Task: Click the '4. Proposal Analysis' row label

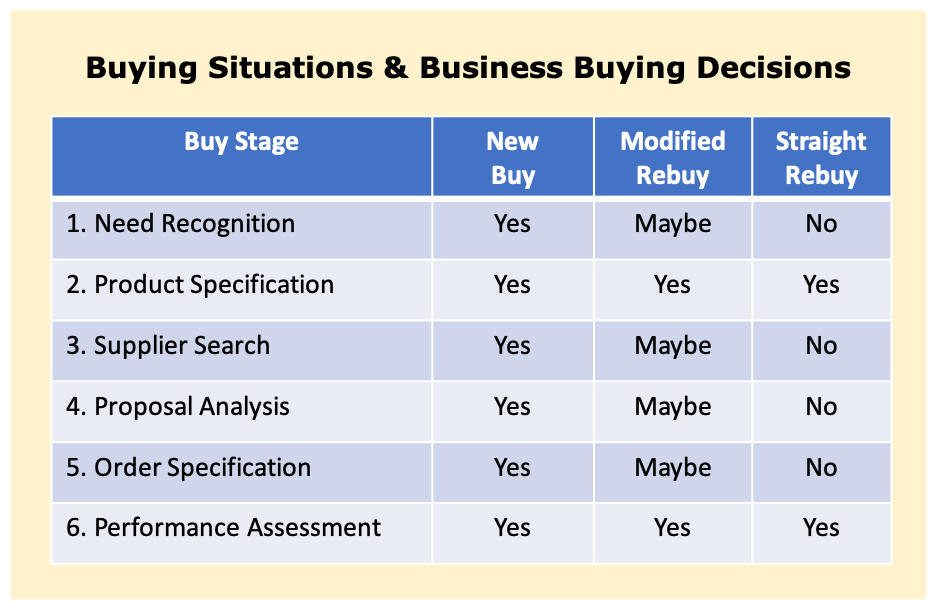Action: point(177,407)
